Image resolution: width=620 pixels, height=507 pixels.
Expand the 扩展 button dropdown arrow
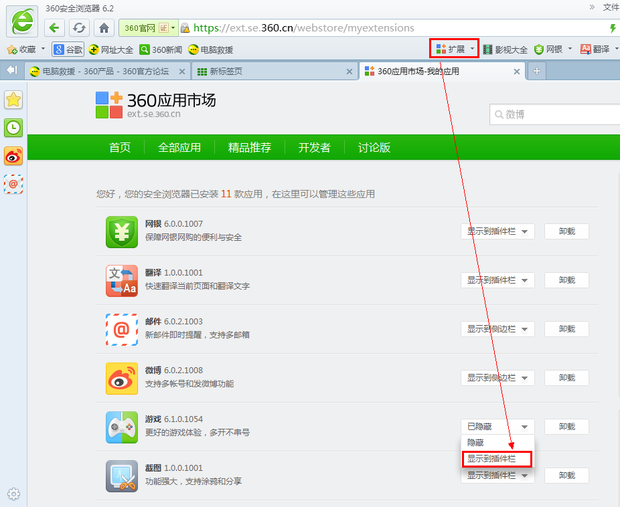point(472,49)
